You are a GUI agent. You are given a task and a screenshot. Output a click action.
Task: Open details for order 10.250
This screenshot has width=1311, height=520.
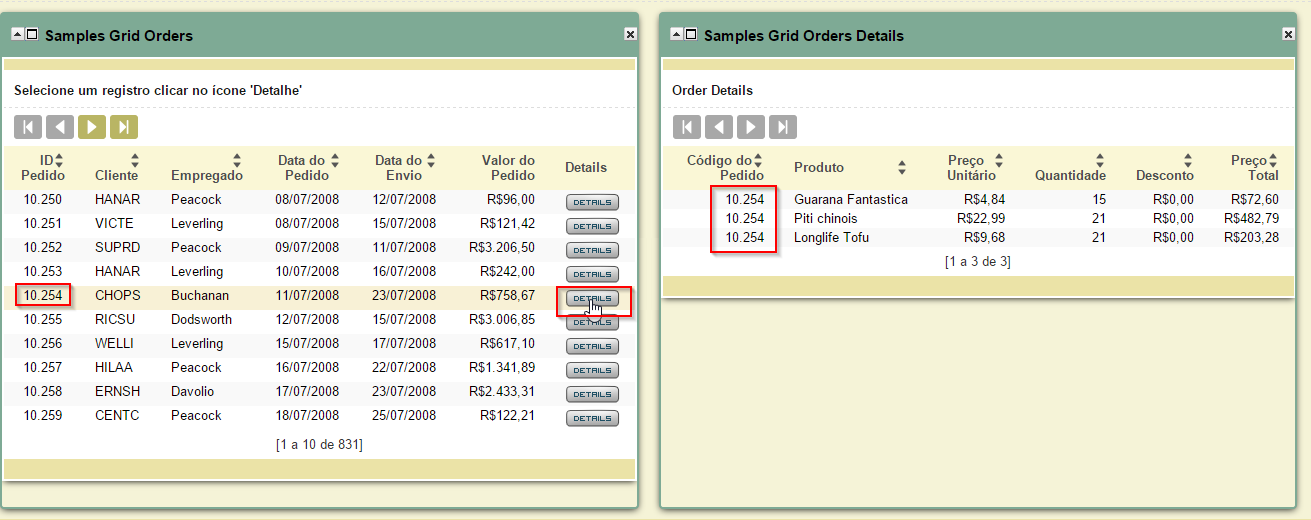(x=592, y=202)
